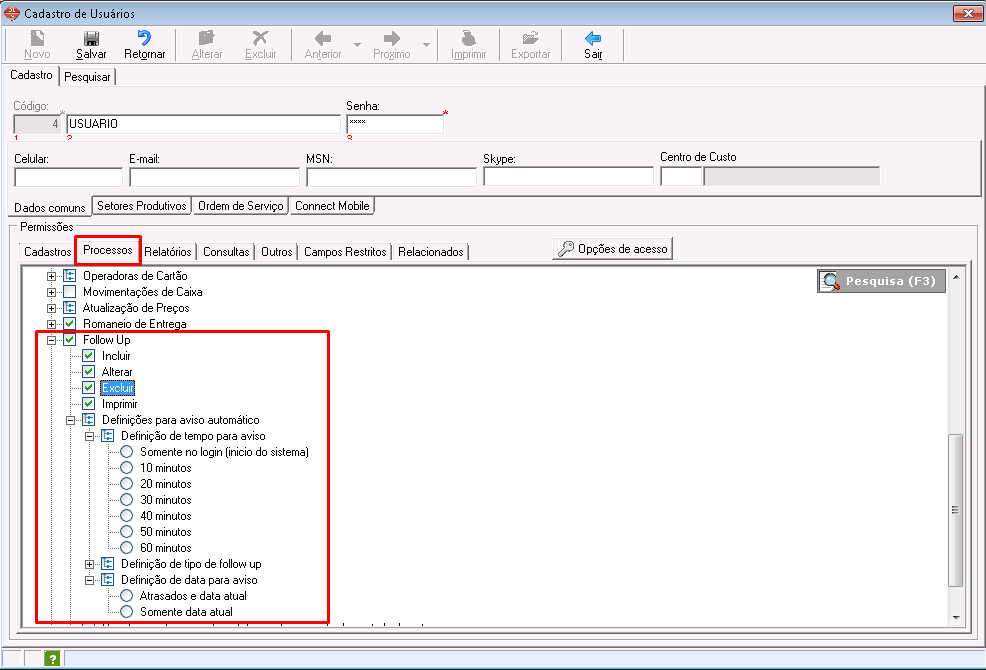Click the Opções de acesso button
Viewport: 986px width, 670px height.
[612, 248]
